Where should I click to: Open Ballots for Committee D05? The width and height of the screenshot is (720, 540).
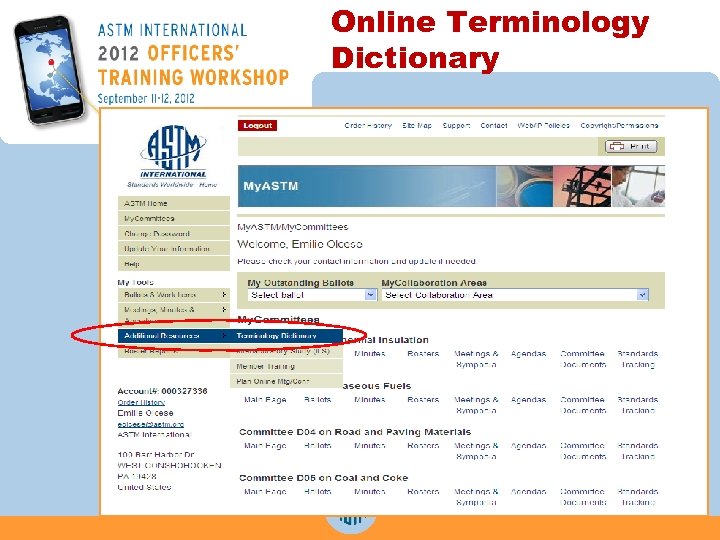pyautogui.click(x=317, y=491)
